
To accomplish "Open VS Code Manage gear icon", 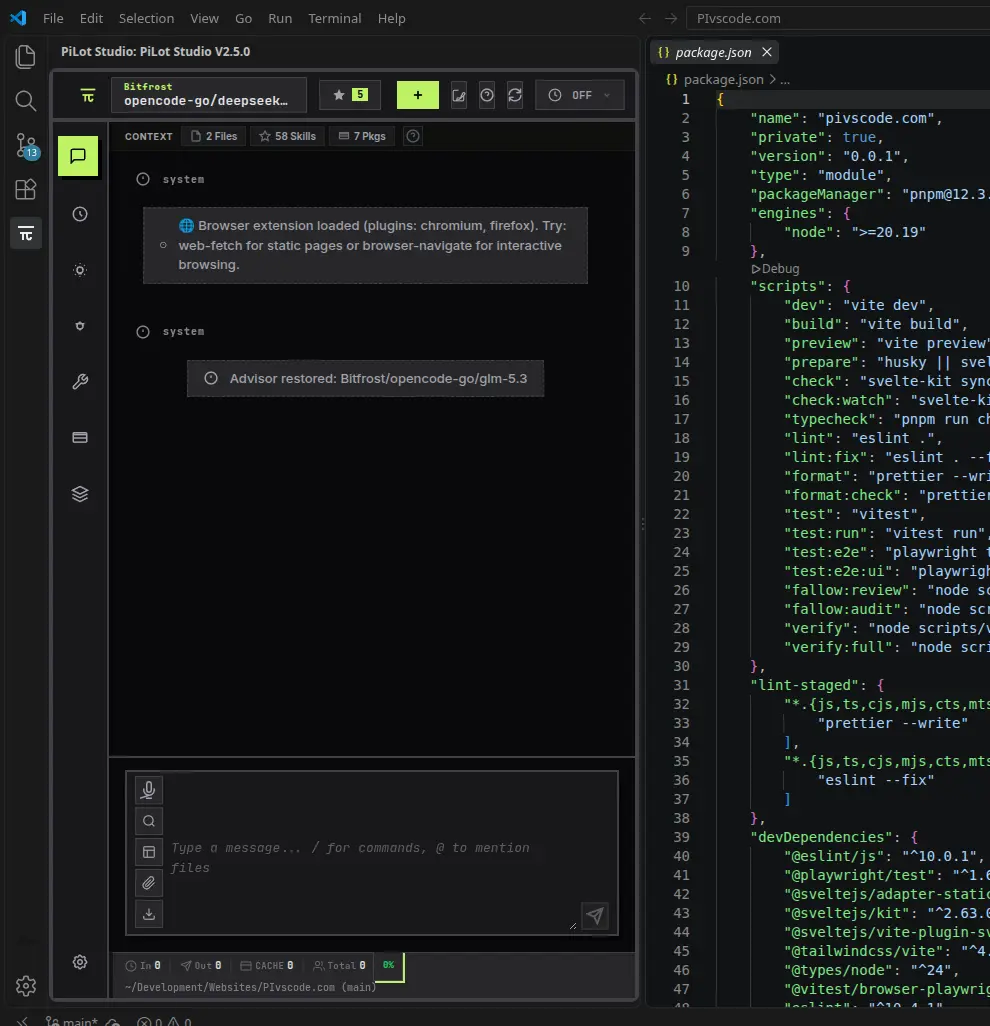I will pos(26,985).
